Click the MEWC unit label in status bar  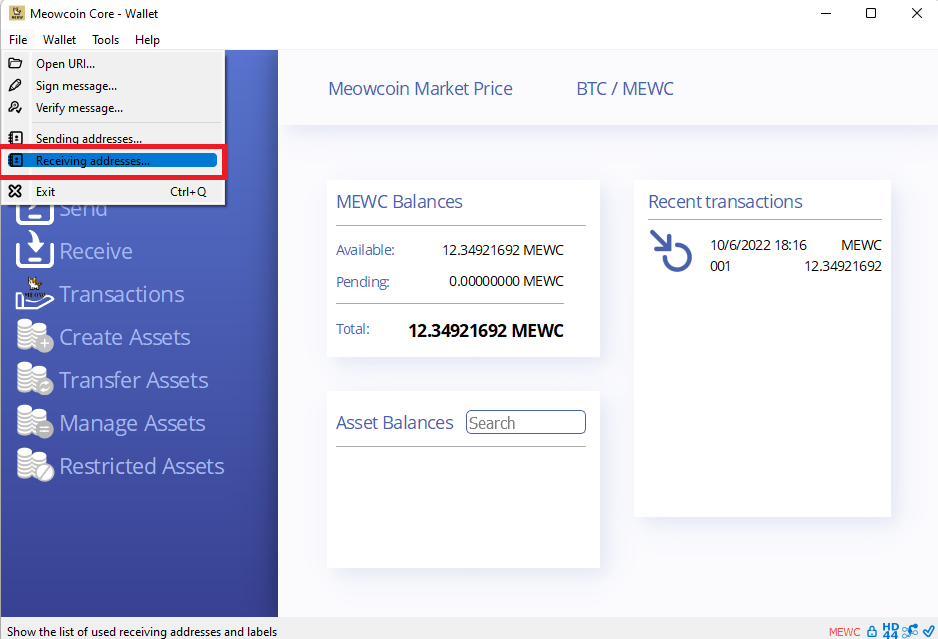point(844,632)
